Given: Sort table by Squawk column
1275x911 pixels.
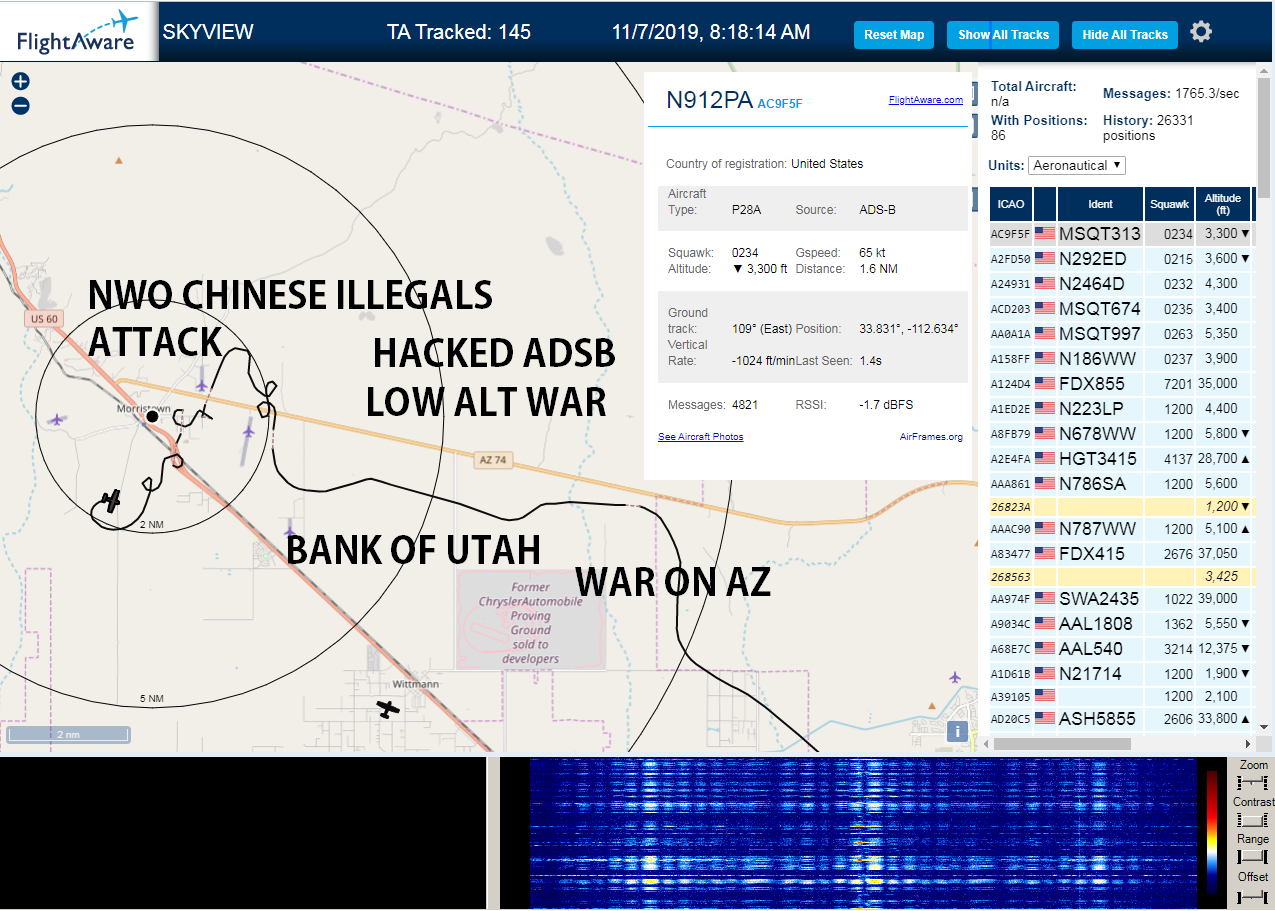Looking at the screenshot, I should pos(1170,204).
